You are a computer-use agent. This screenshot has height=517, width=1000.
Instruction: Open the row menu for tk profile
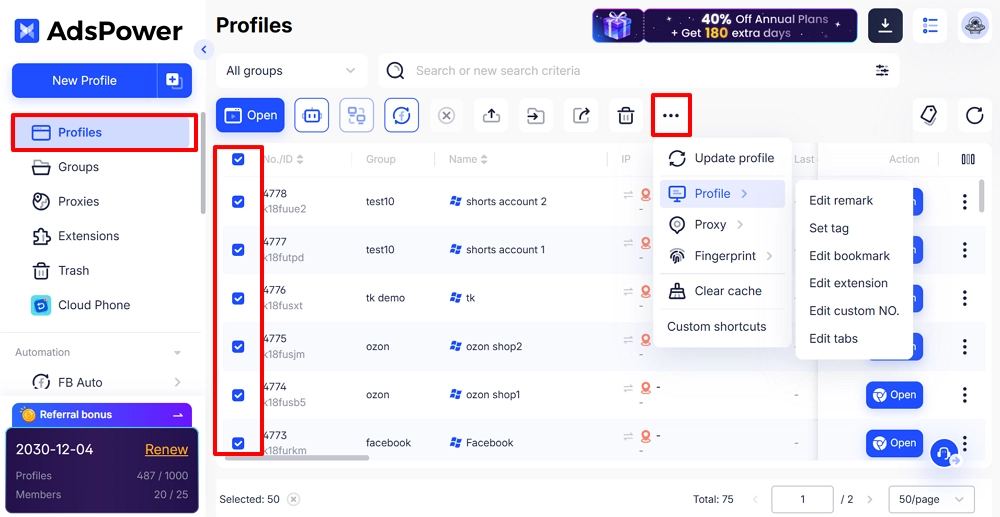coord(964,298)
